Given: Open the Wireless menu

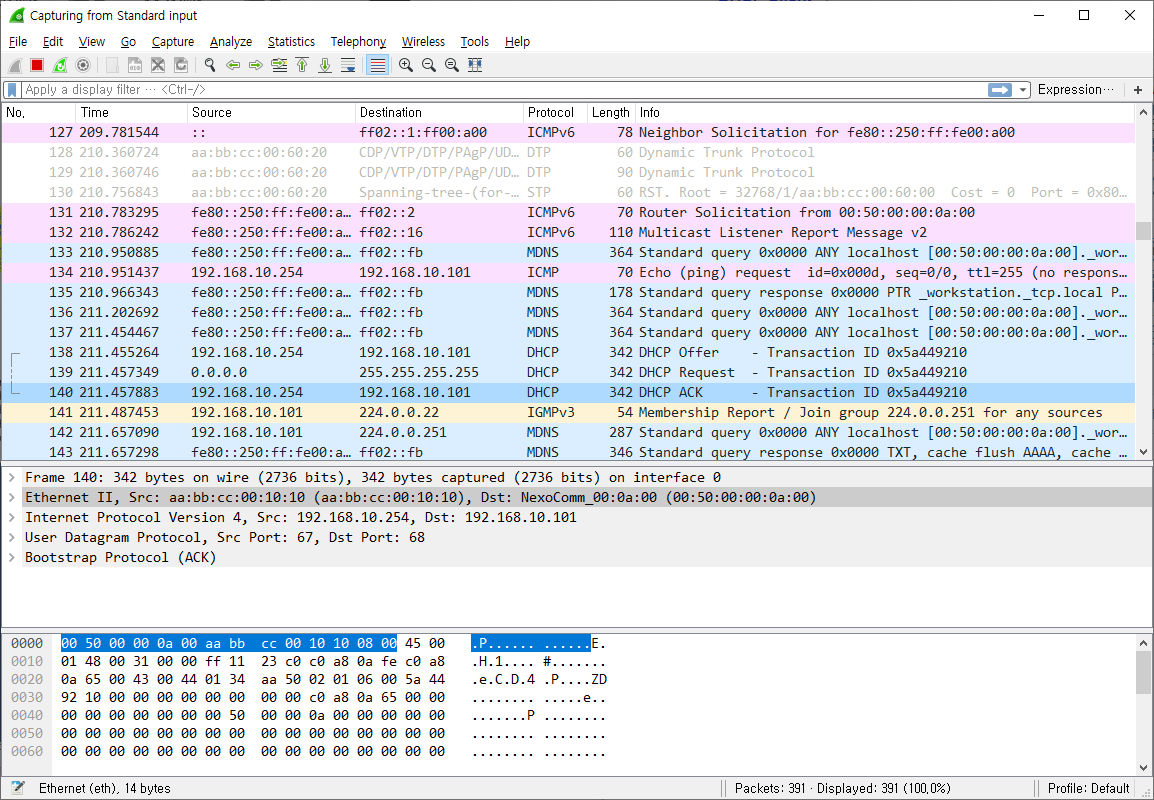Looking at the screenshot, I should (423, 42).
